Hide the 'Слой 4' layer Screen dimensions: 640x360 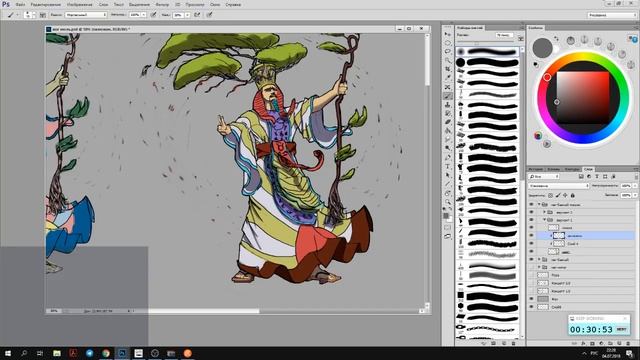coord(531,244)
